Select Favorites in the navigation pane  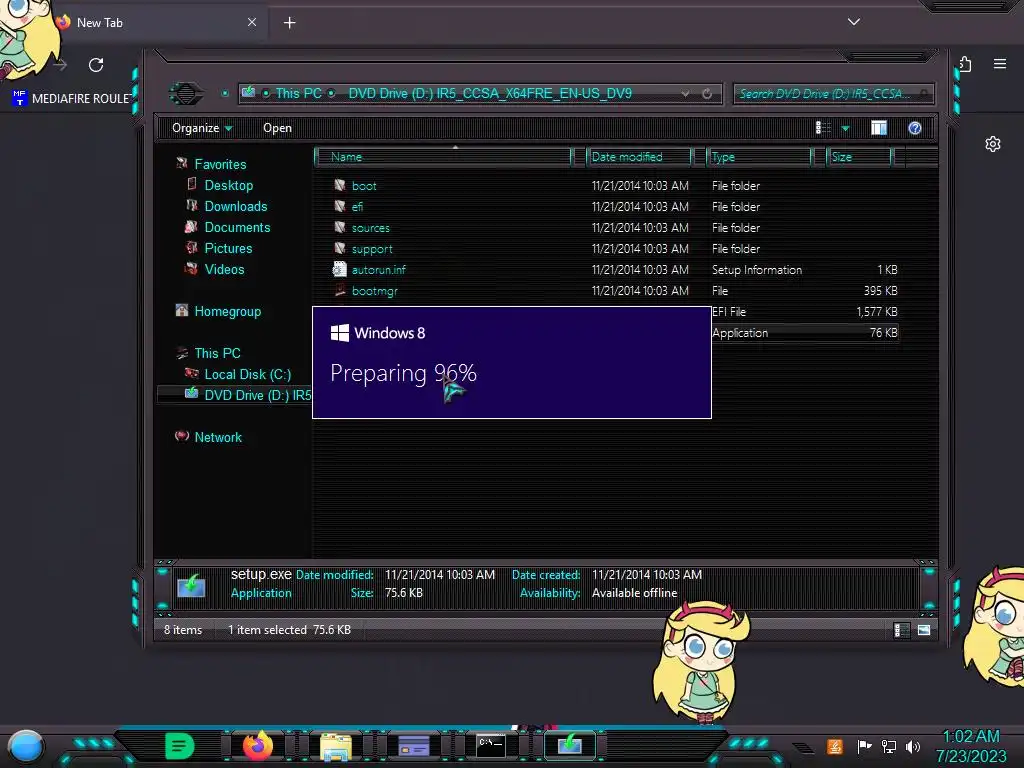(x=220, y=165)
